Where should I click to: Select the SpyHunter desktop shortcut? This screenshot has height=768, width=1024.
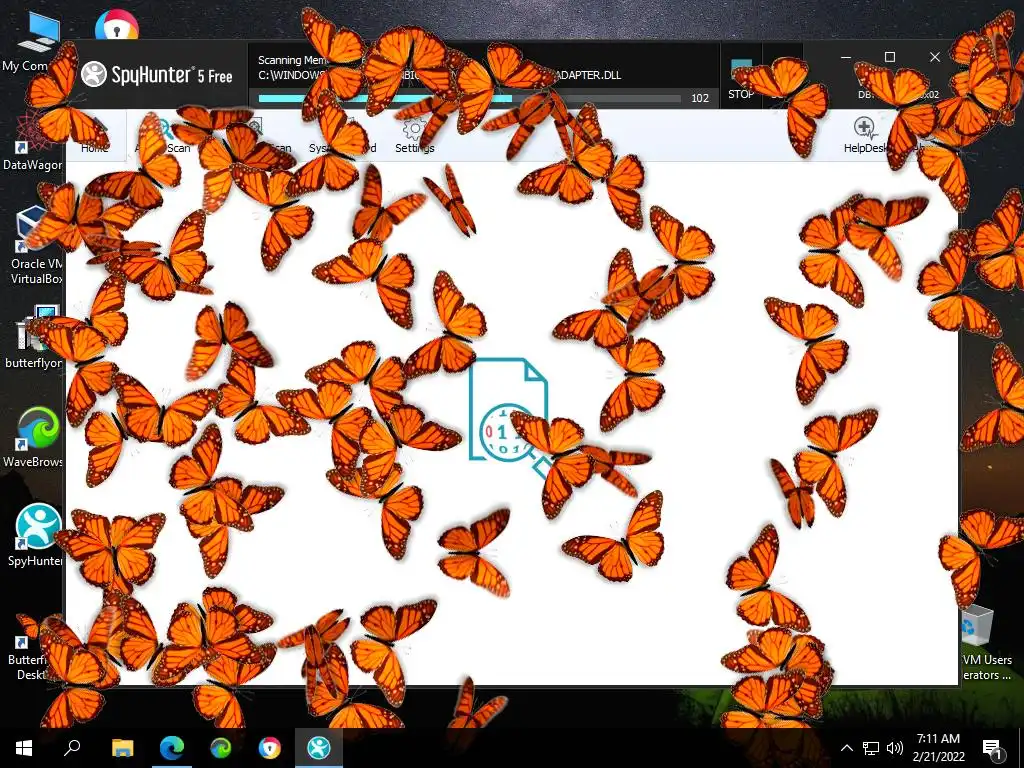point(35,536)
